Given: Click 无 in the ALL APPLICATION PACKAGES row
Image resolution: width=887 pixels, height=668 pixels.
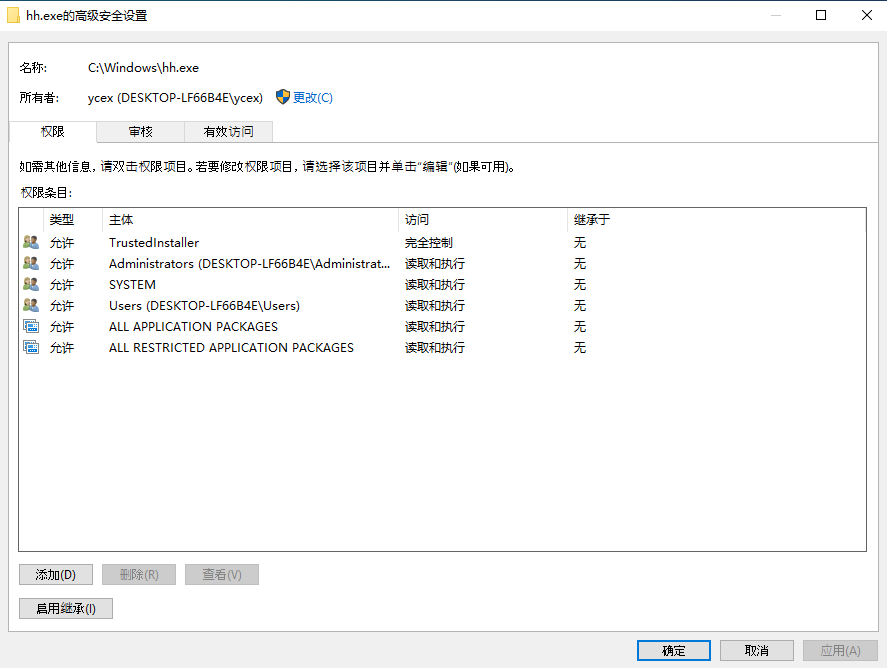Looking at the screenshot, I should coord(580,326).
